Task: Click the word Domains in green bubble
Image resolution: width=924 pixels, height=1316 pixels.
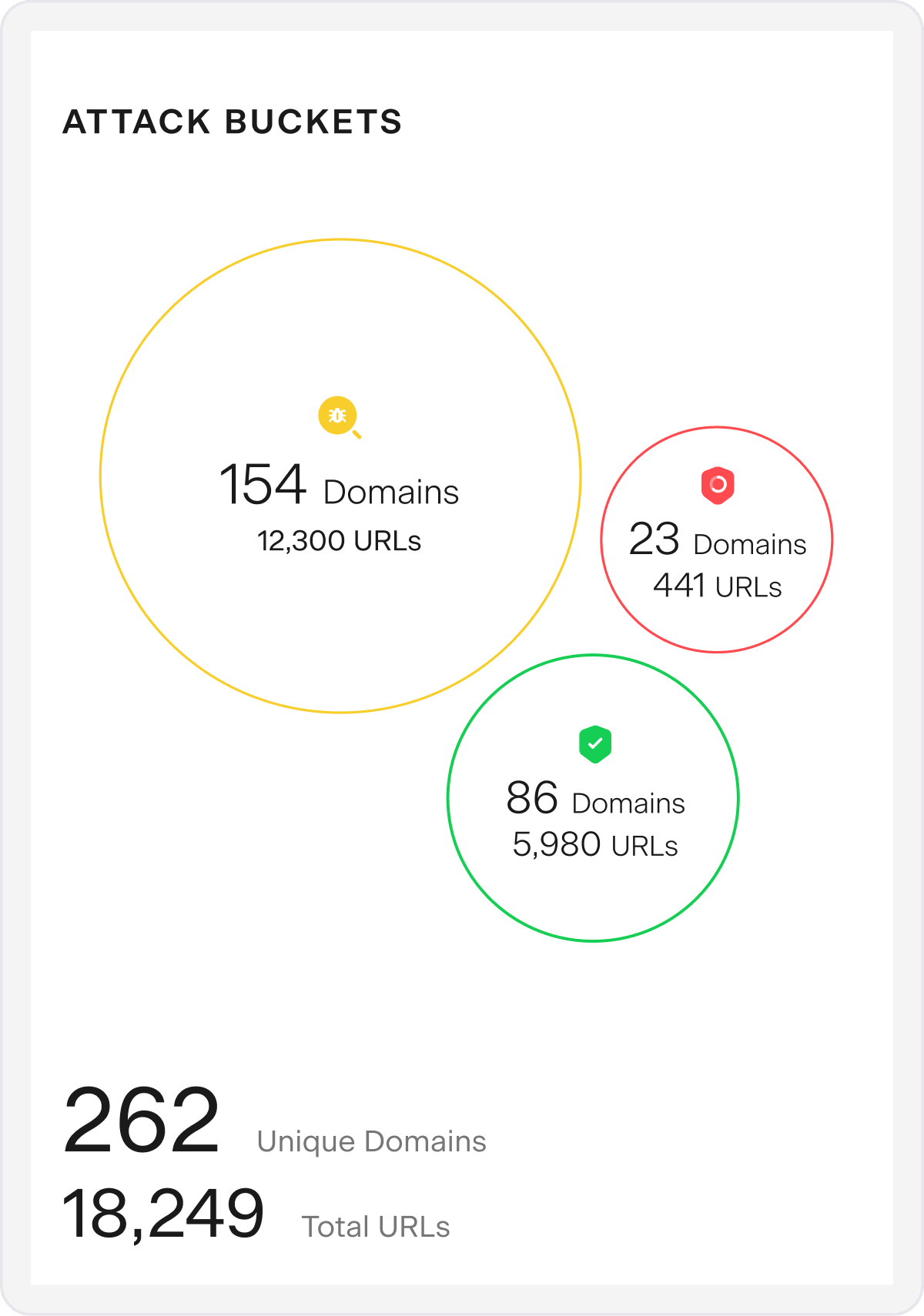Action: click(x=628, y=803)
